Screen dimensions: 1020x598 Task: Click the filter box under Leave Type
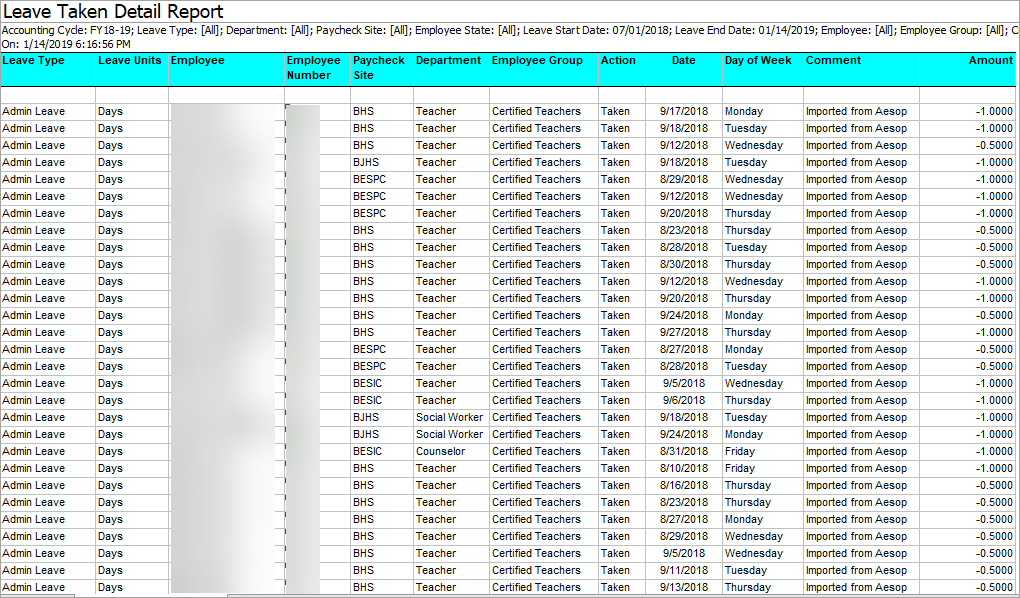(x=47, y=95)
